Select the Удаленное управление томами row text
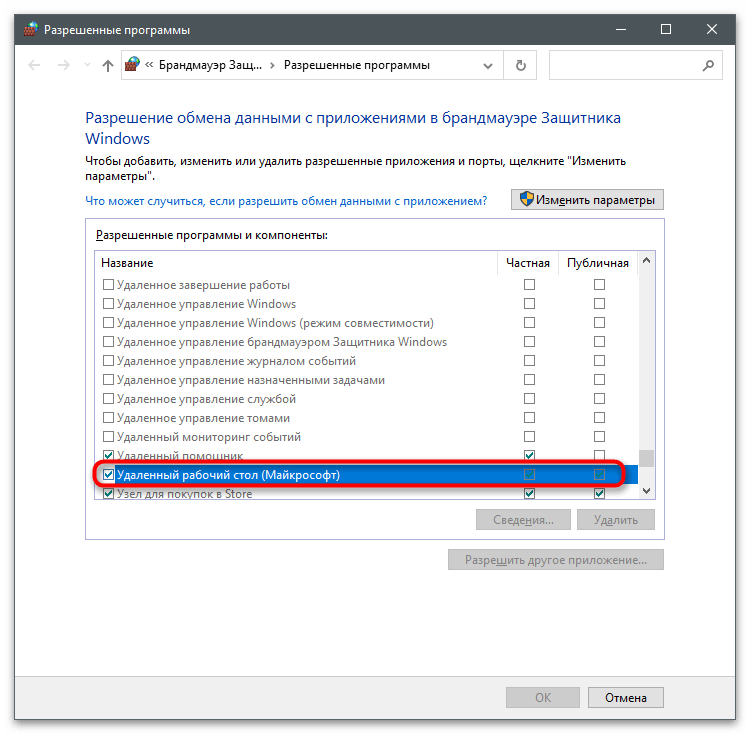This screenshot has width=750, height=734. 203,418
